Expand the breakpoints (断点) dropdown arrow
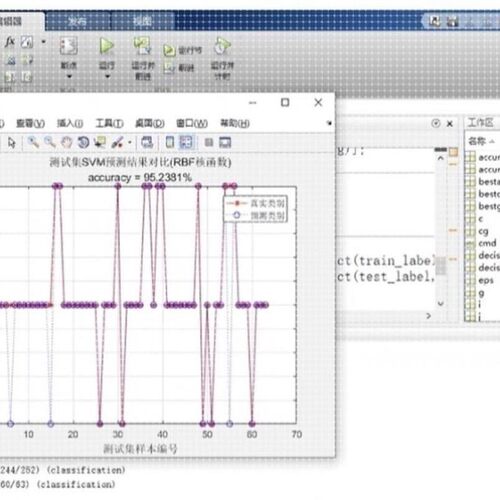 [69, 76]
